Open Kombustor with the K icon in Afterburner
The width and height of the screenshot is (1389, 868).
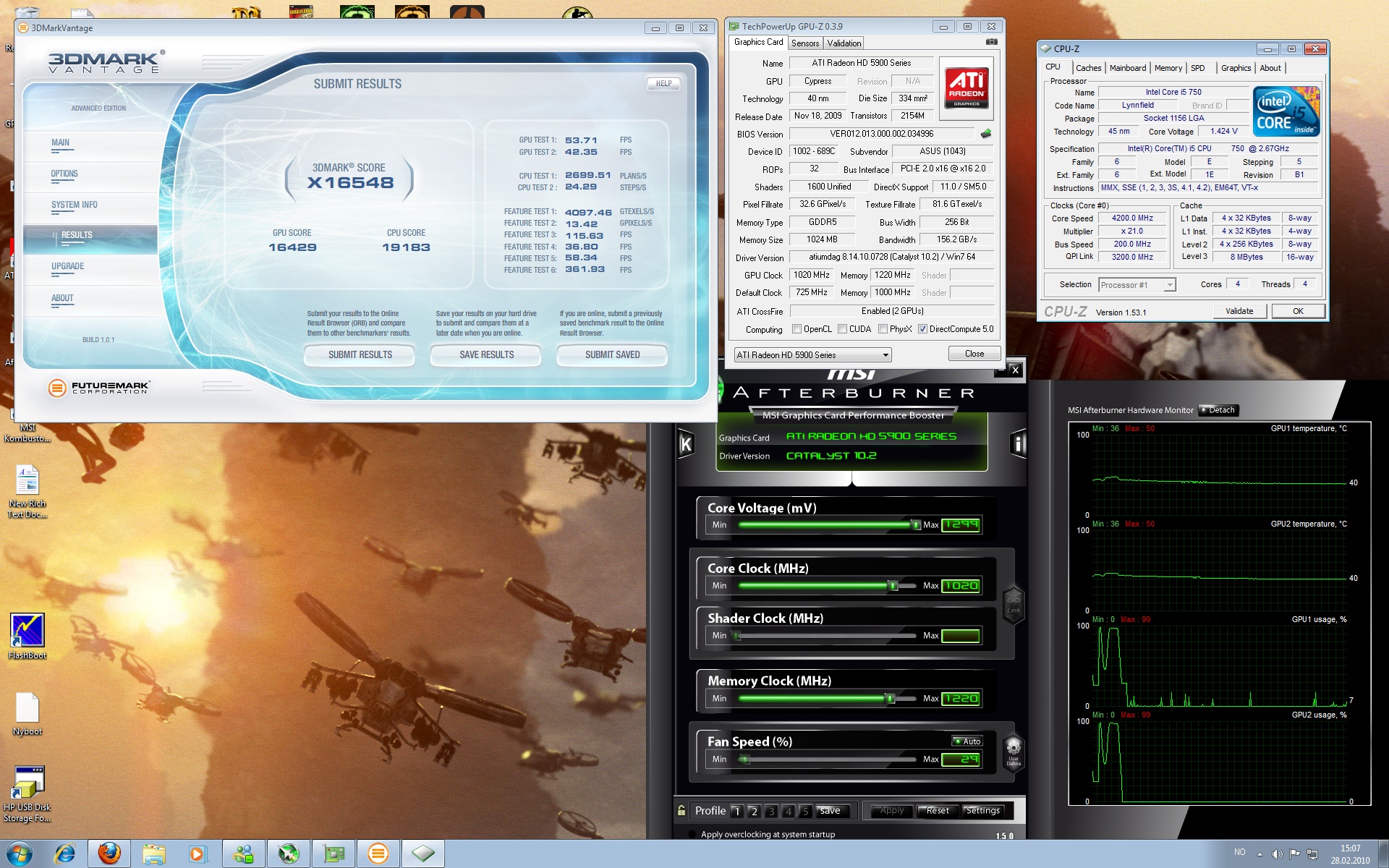[x=686, y=444]
